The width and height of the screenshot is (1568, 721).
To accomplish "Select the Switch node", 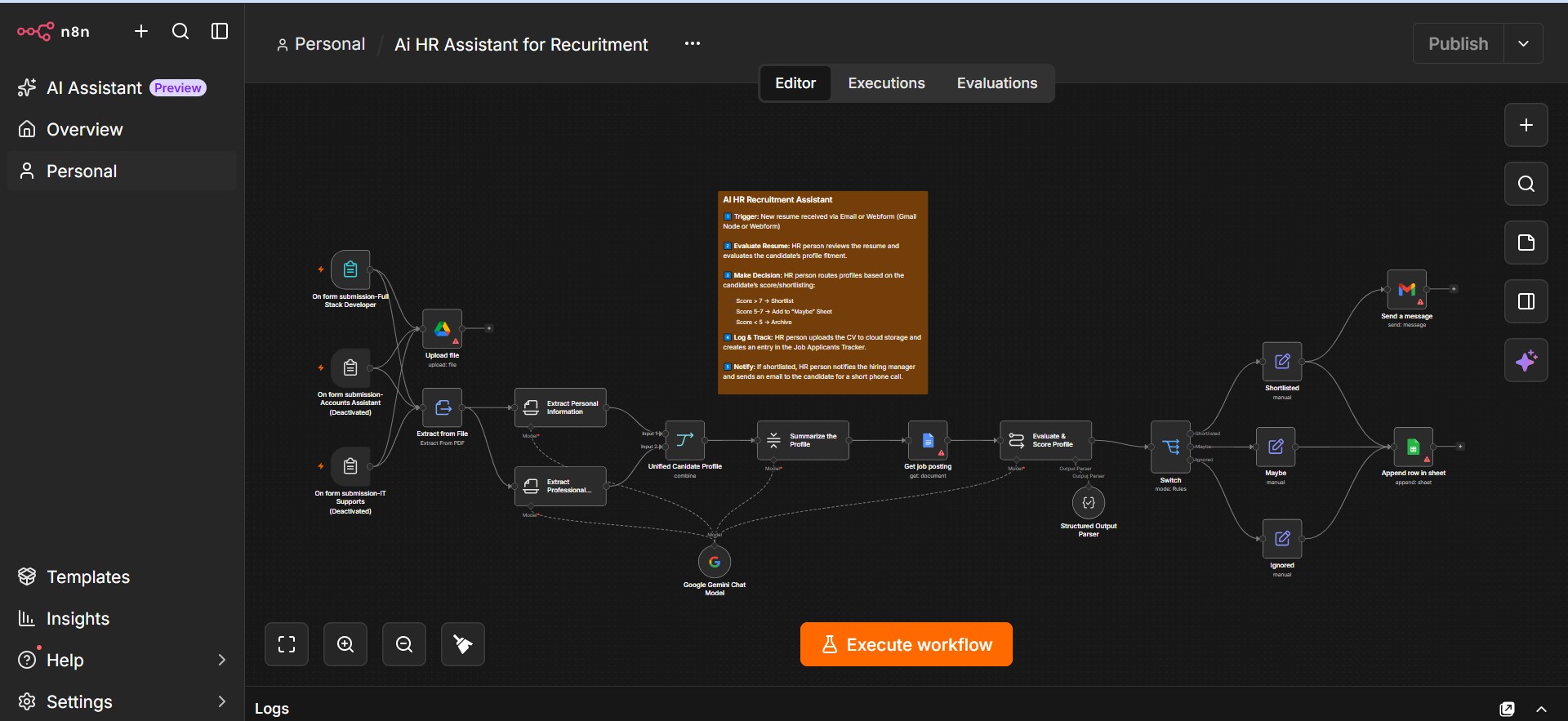I will point(1171,447).
